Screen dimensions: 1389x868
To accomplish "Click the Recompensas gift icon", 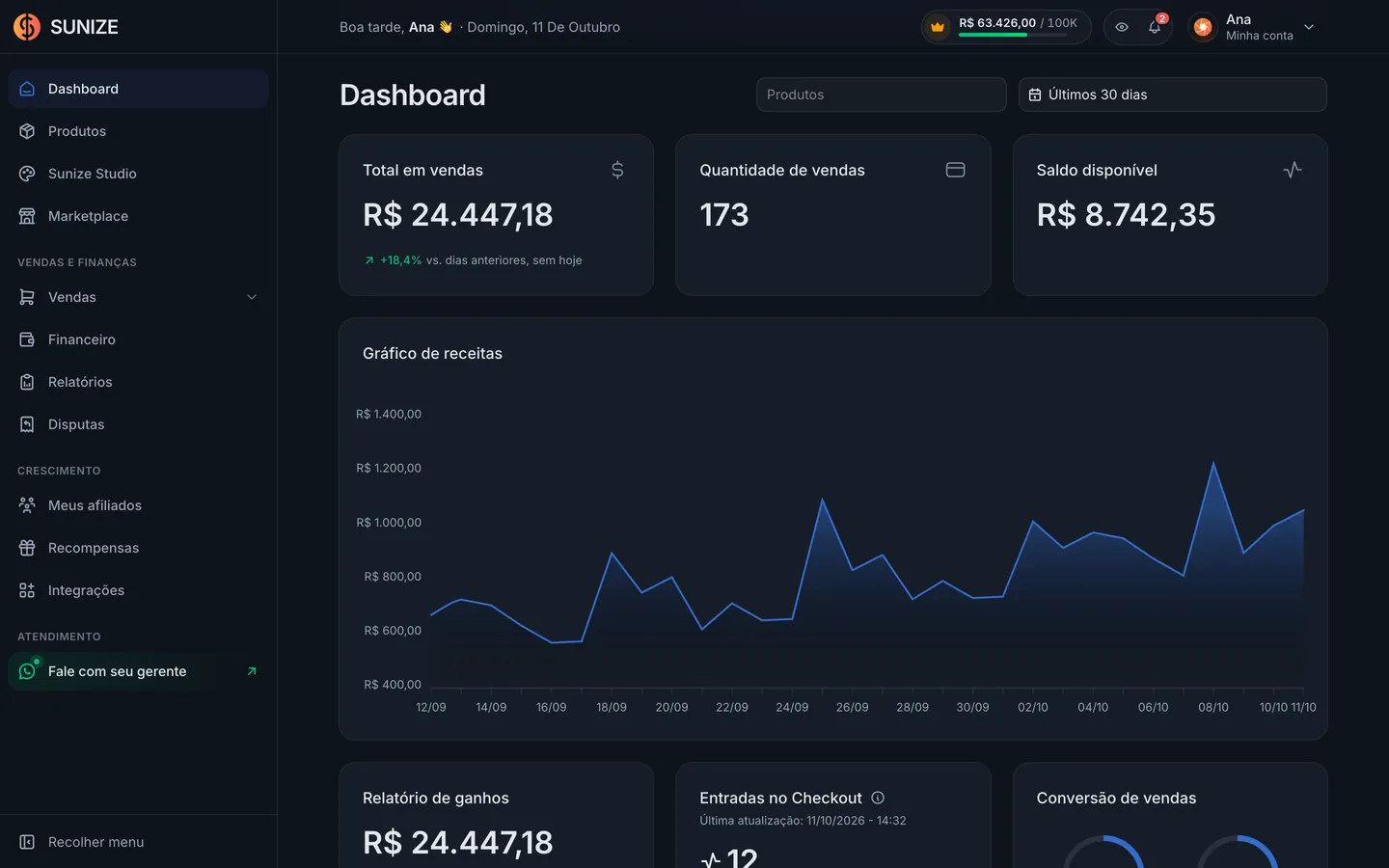I will click(27, 548).
